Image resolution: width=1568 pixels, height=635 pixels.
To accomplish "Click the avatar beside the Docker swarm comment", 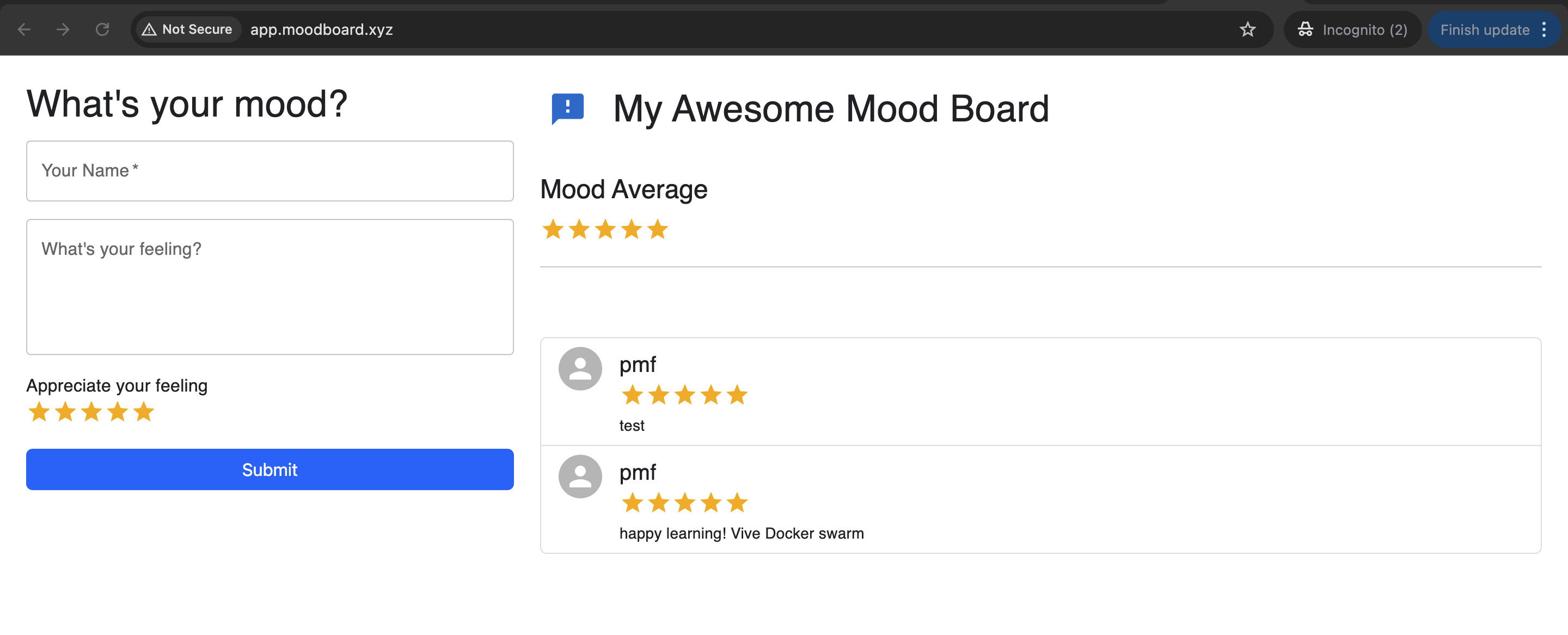I will coord(580,476).
